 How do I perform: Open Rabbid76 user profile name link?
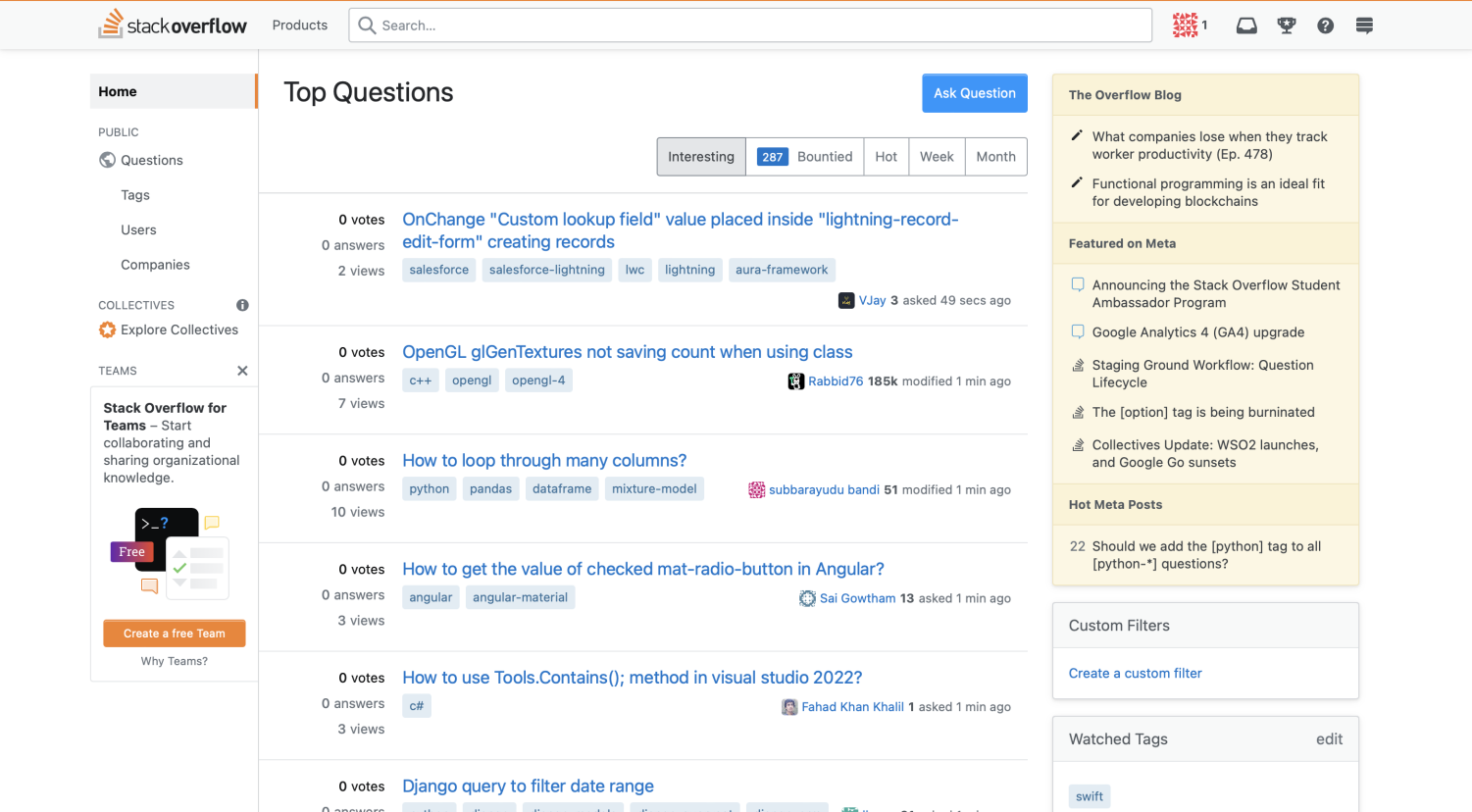[836, 381]
